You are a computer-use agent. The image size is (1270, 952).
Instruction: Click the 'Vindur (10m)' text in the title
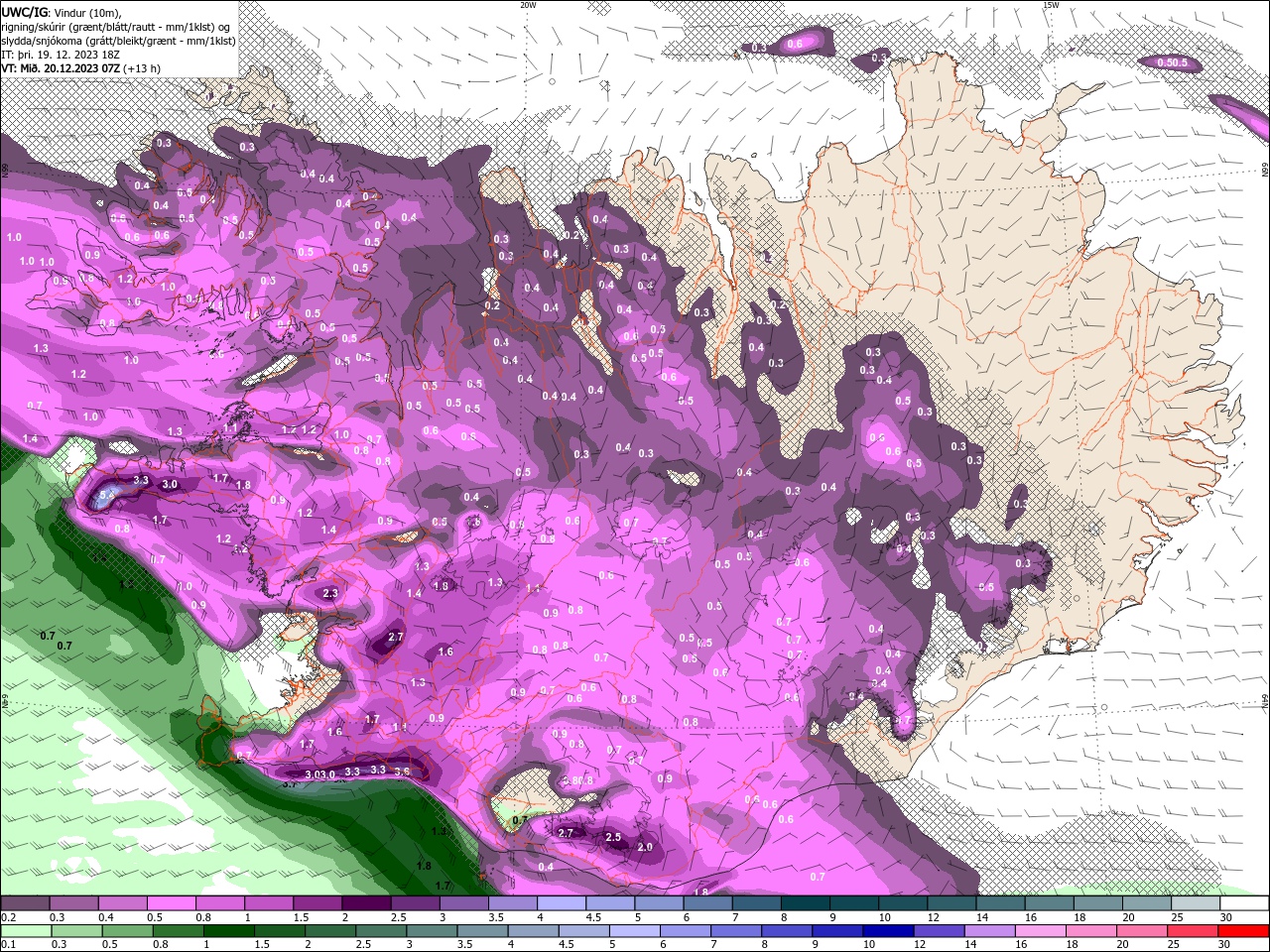tap(86, 13)
